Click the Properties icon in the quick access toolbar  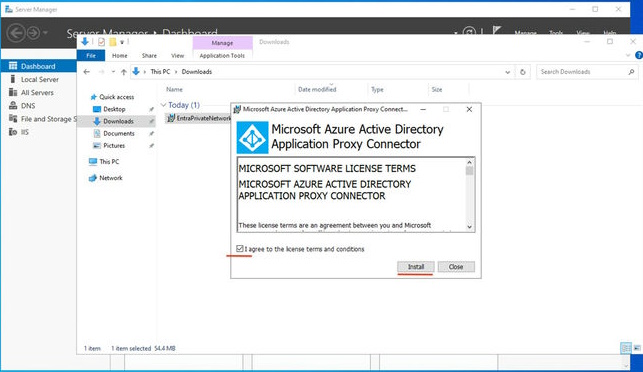[102, 42]
